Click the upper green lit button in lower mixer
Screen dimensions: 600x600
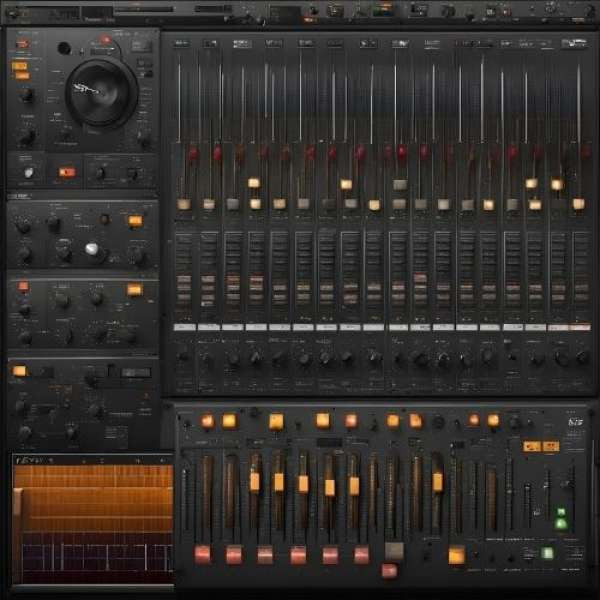(x=561, y=513)
